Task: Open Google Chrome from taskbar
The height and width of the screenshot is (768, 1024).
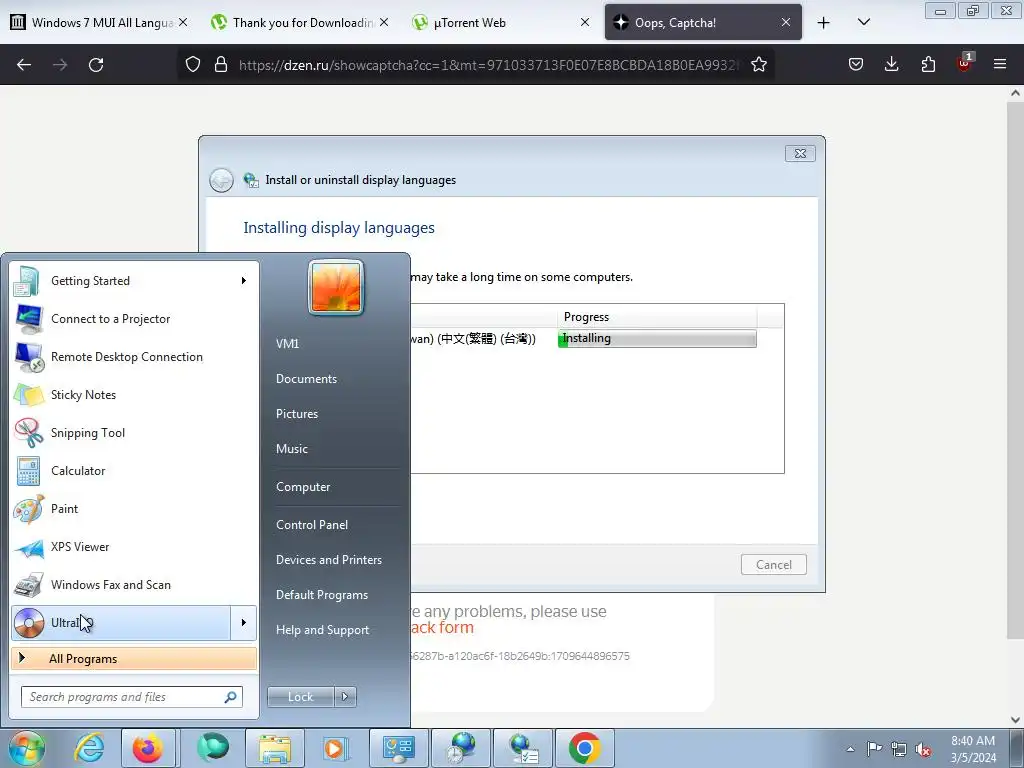Action: tap(584, 748)
